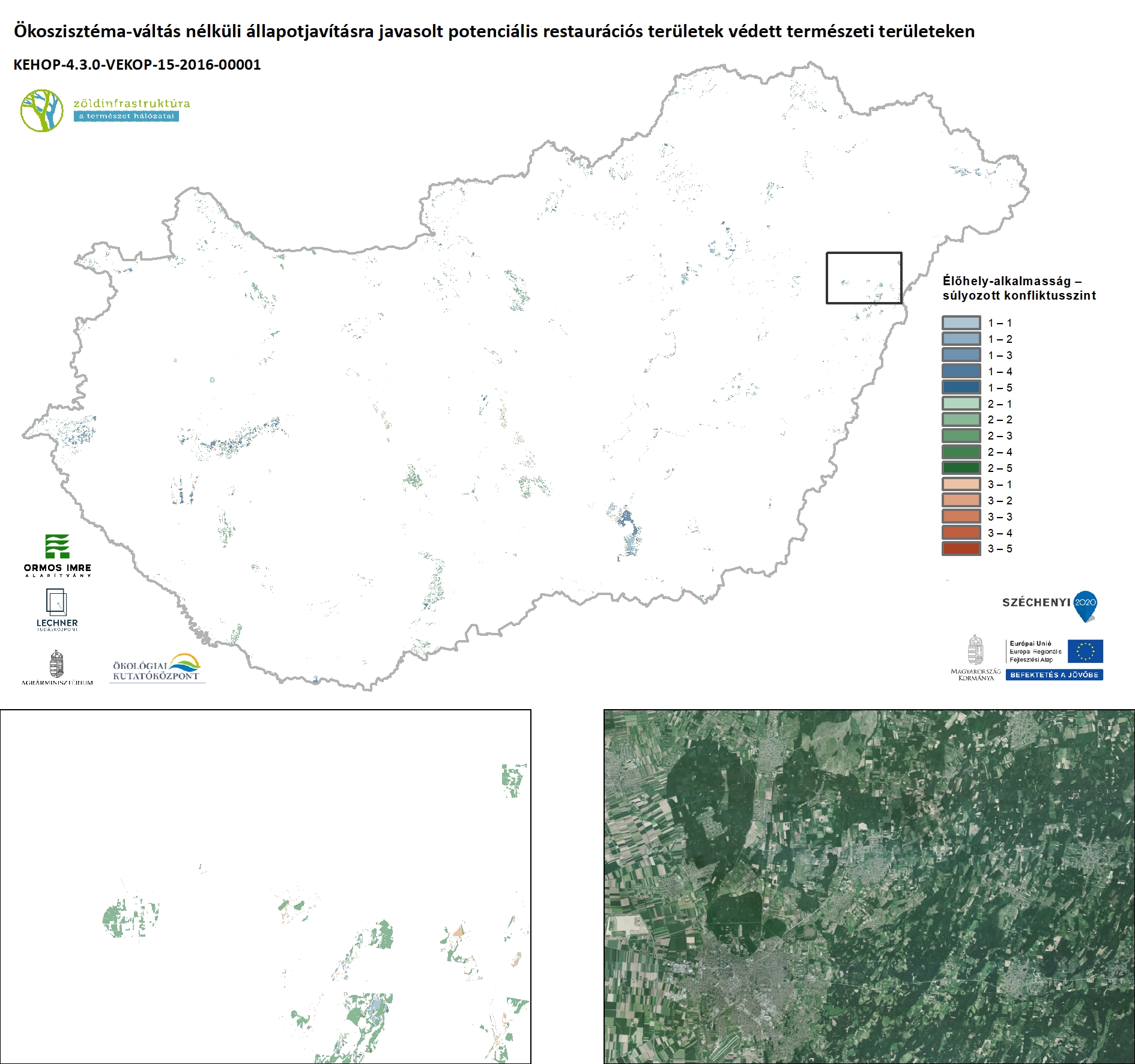Screen dimensions: 1135x1064
Task: Click the zöldinfrastruktúra tree logo
Action: click(x=42, y=110)
